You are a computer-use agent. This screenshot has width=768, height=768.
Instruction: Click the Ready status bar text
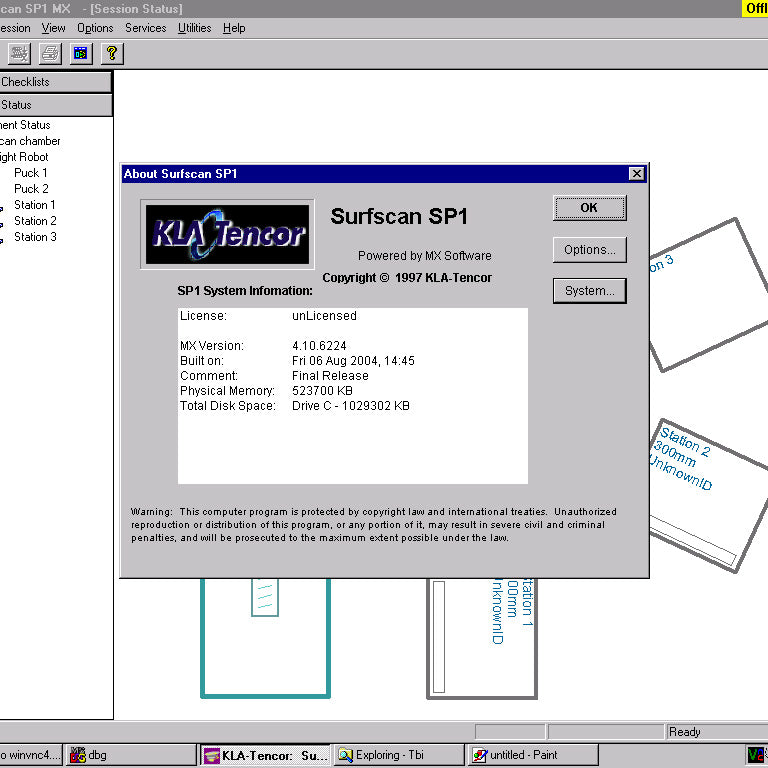(685, 732)
